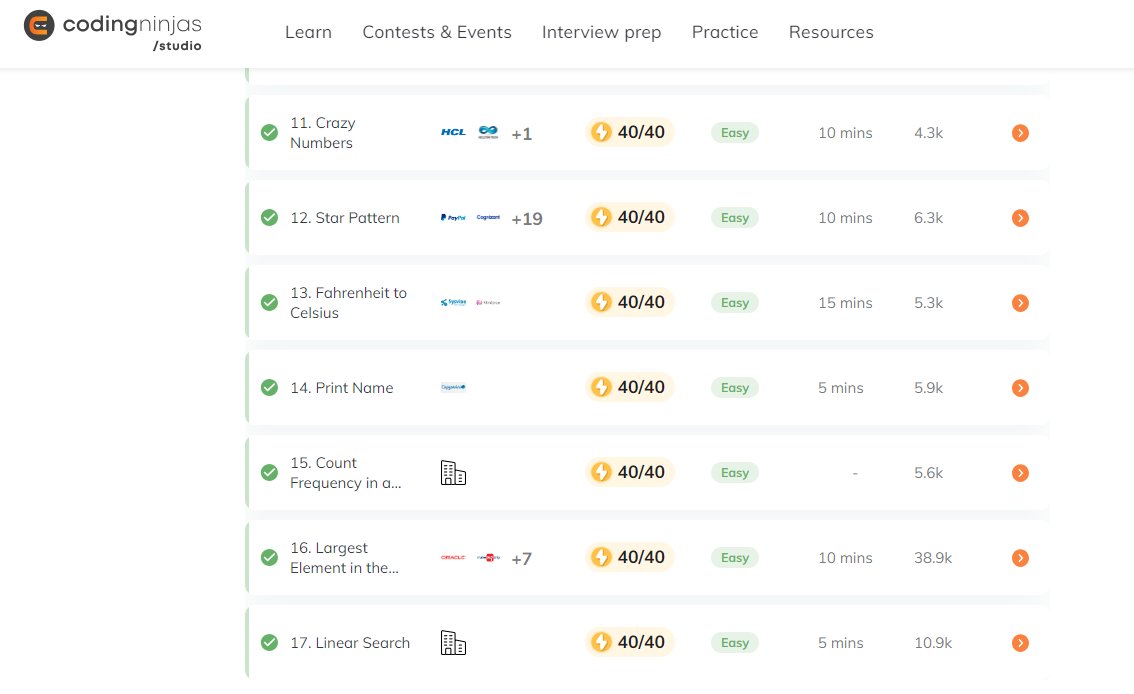Screen dimensions: 1134x694
Task: Open the Learn menu
Action: (308, 33)
